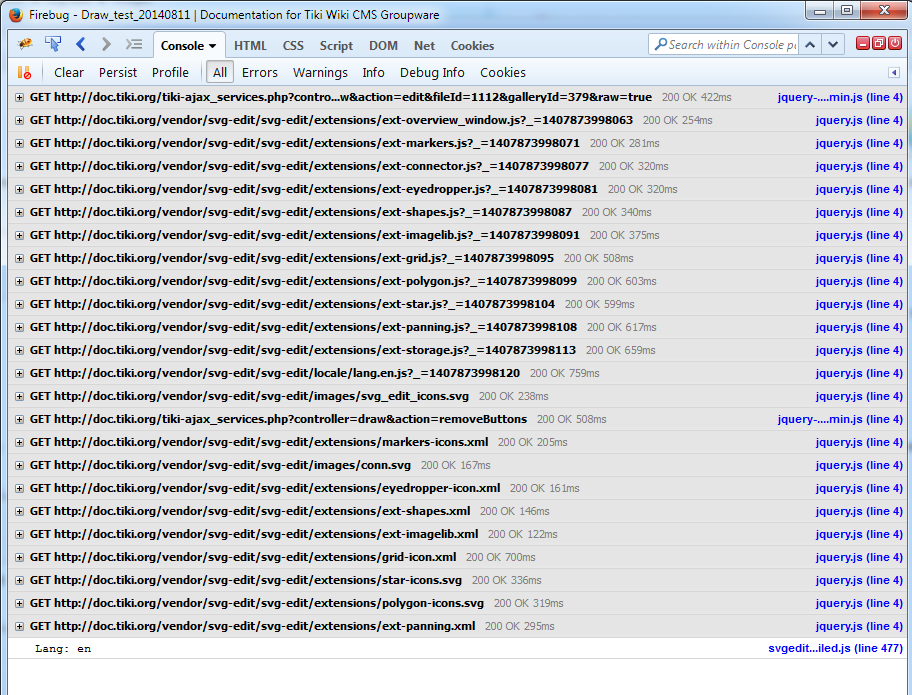Expand the removeButtons request row

[x=19, y=419]
